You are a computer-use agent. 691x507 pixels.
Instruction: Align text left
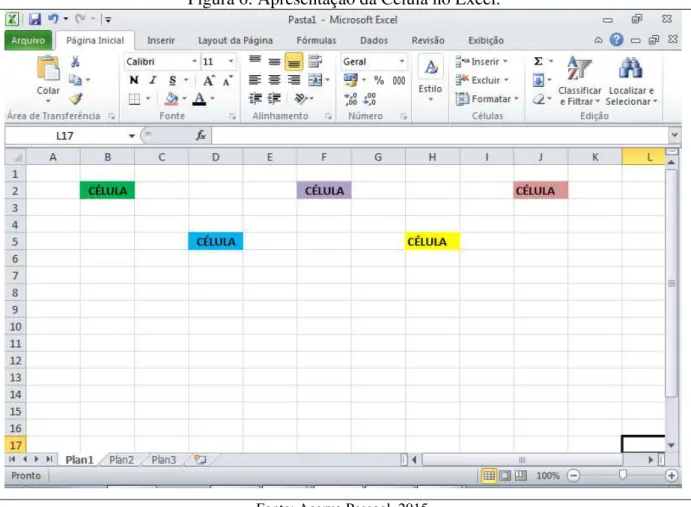(x=255, y=80)
